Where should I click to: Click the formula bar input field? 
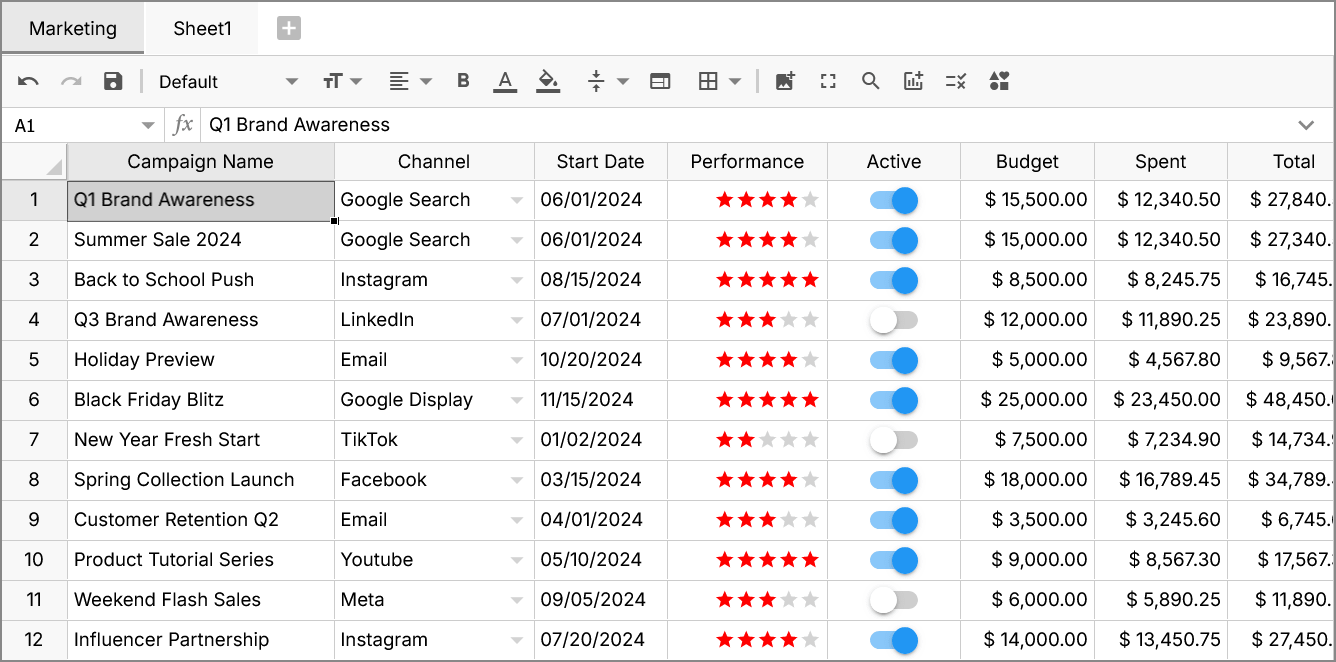coord(745,125)
